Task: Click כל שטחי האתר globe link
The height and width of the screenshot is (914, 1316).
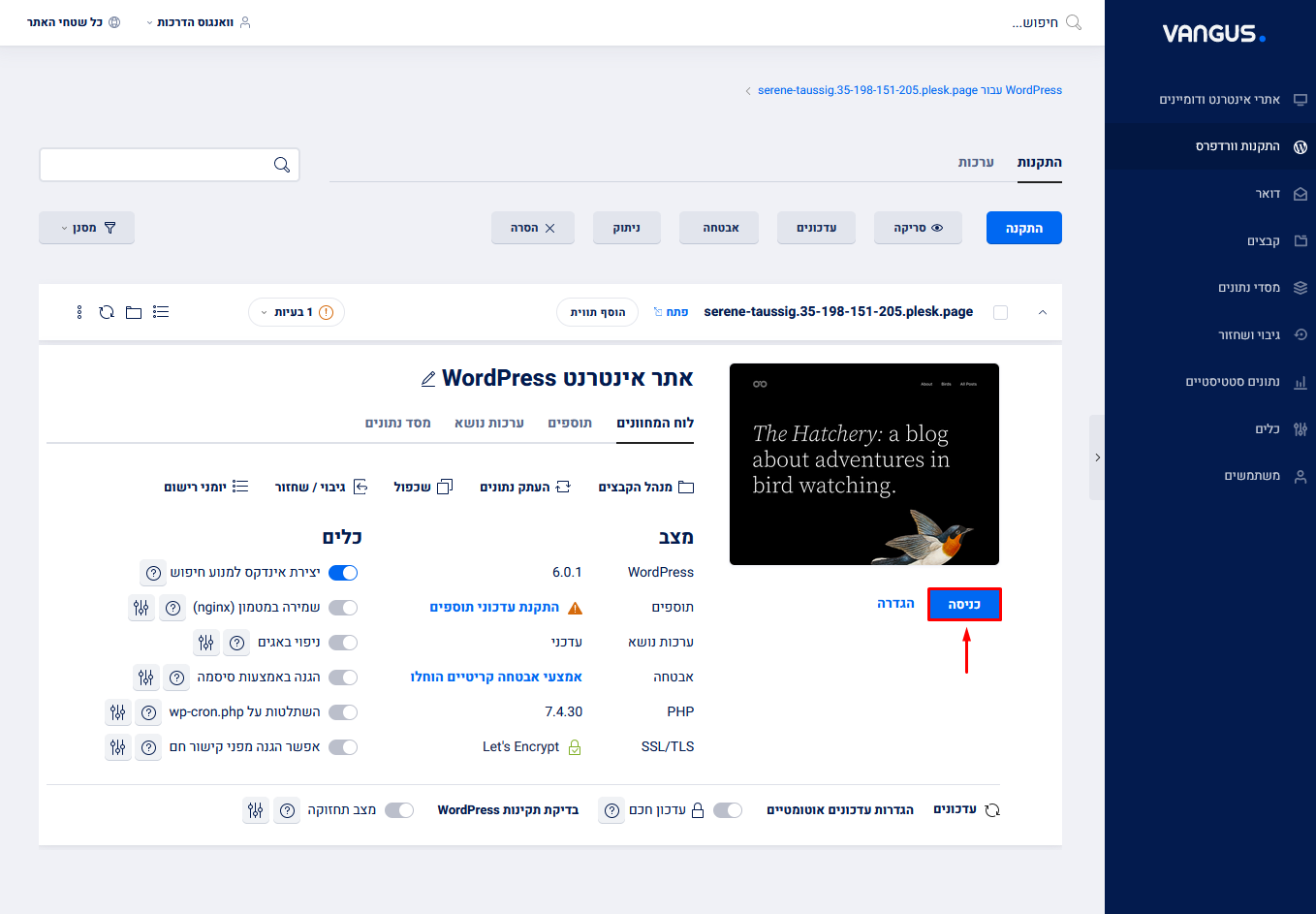Action: click(74, 22)
